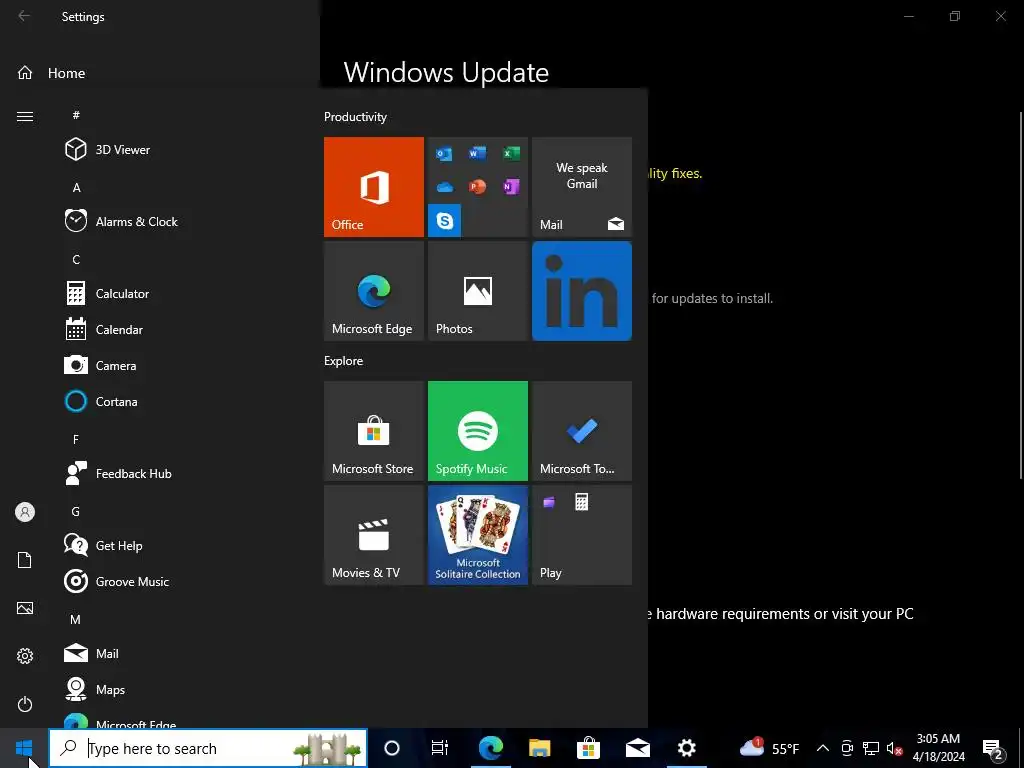Viewport: 1024px width, 768px height.
Task: Click the taskbar search box
Action: [208, 748]
